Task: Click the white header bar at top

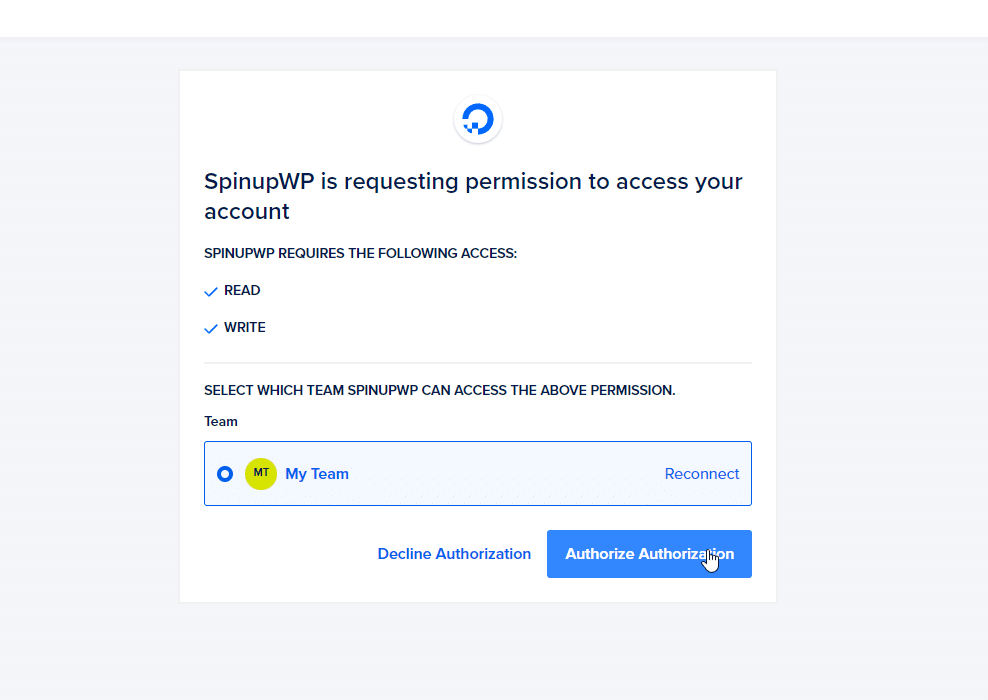Action: click(494, 18)
